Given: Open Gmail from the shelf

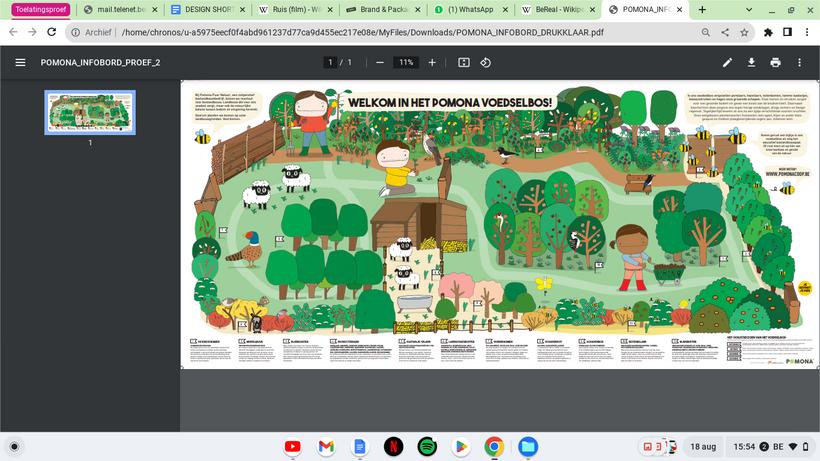Looking at the screenshot, I should point(326,446).
